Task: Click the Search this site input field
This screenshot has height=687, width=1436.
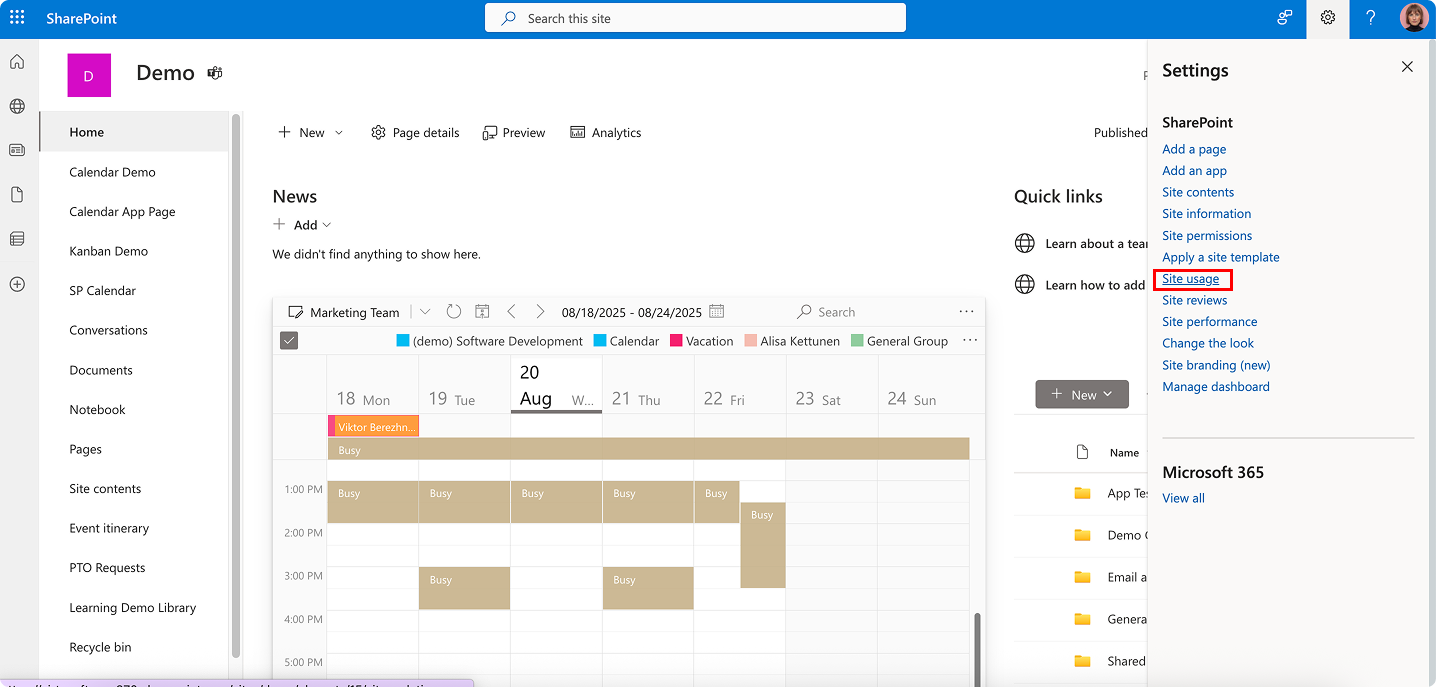Action: pos(695,17)
